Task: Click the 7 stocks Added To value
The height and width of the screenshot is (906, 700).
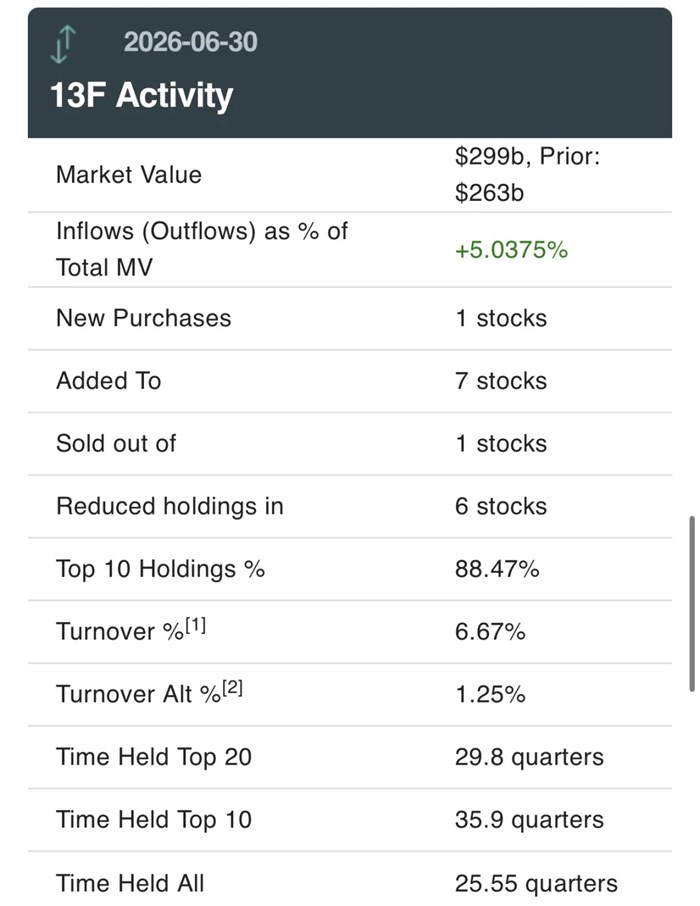Action: coord(501,381)
